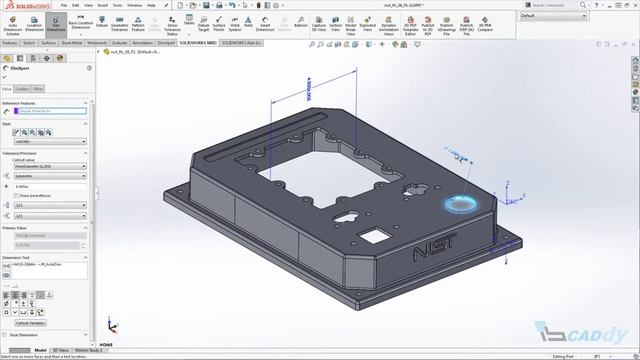Select Surface Finish tool
Screen dimensions: 640x360
219,24
